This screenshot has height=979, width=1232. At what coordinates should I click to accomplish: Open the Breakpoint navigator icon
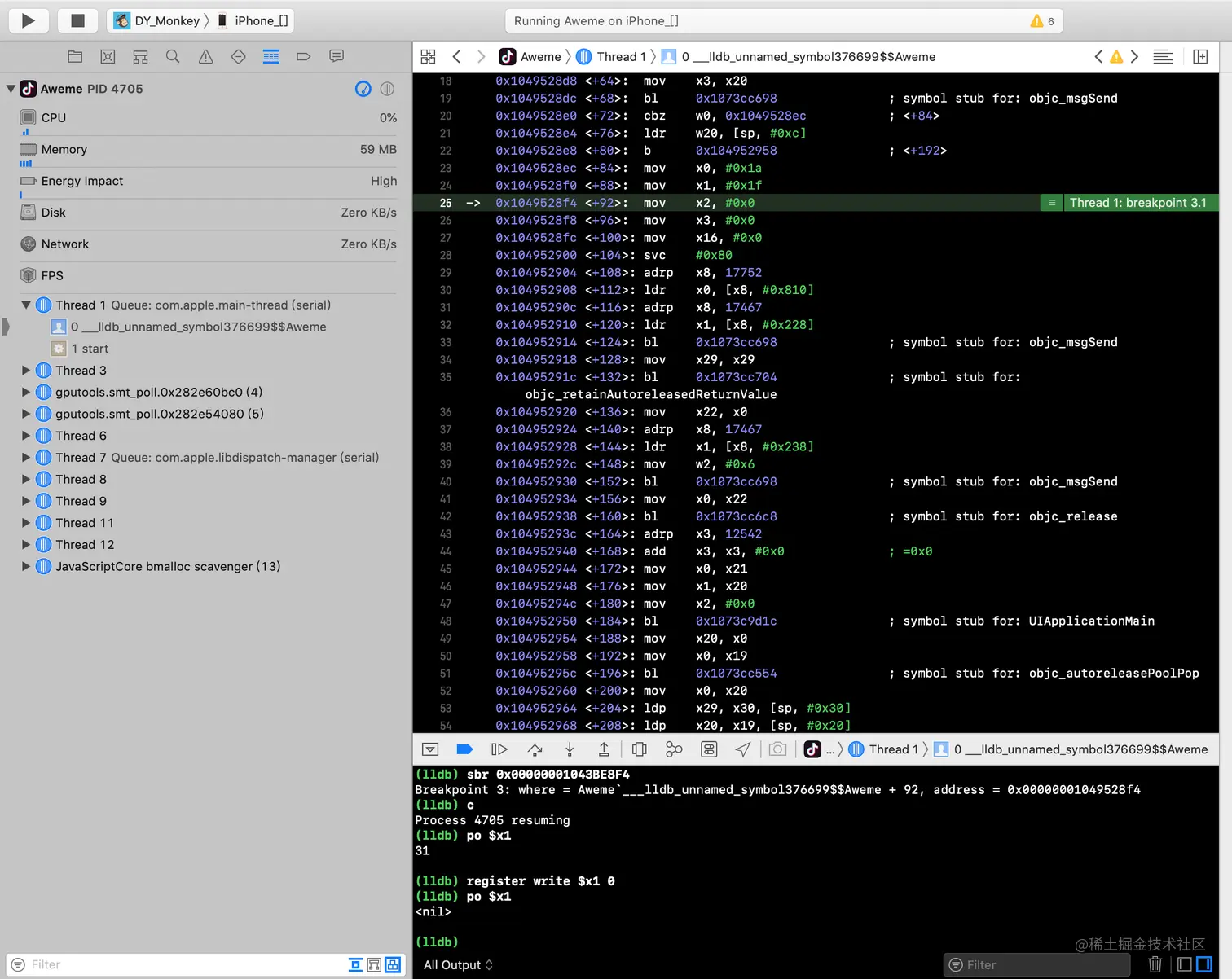point(303,56)
